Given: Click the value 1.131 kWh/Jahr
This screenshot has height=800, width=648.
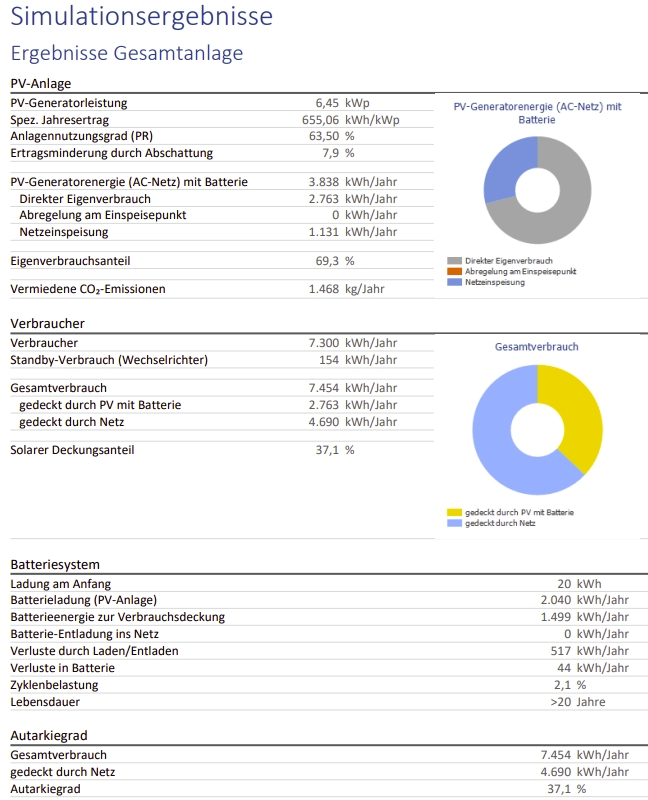Looking at the screenshot, I should point(353,232).
